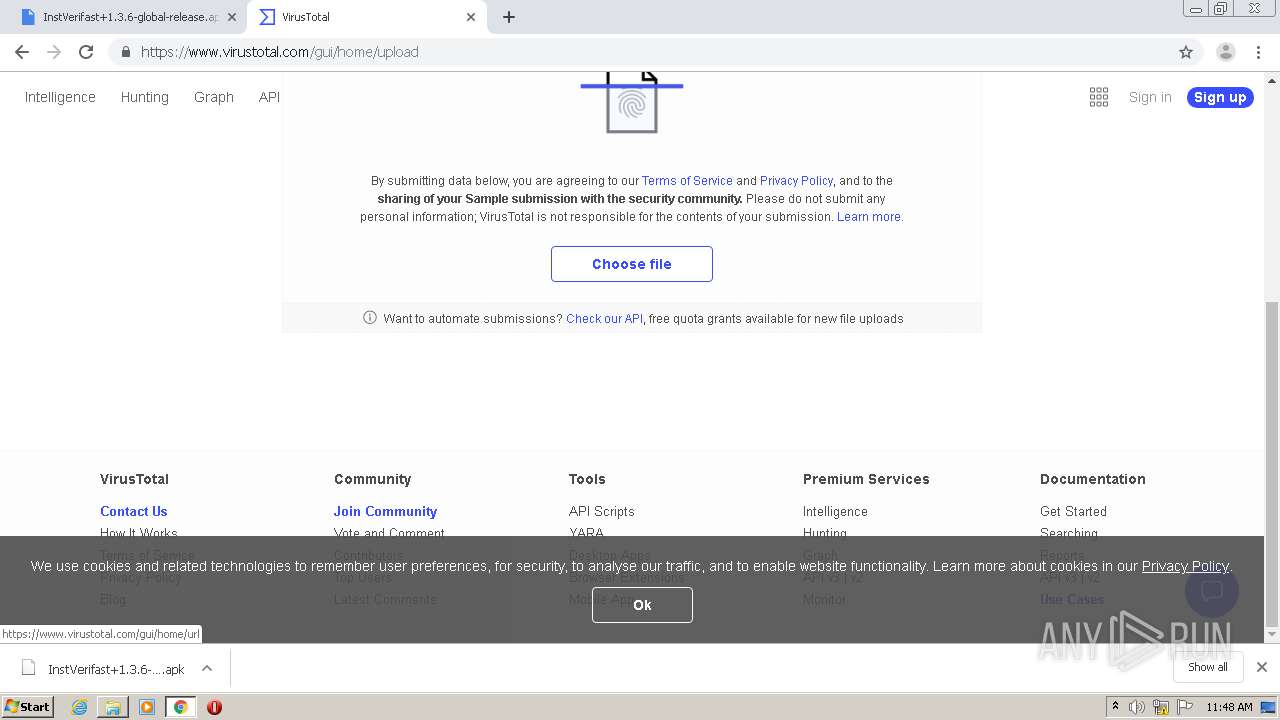Click the Sign up button

(1220, 97)
